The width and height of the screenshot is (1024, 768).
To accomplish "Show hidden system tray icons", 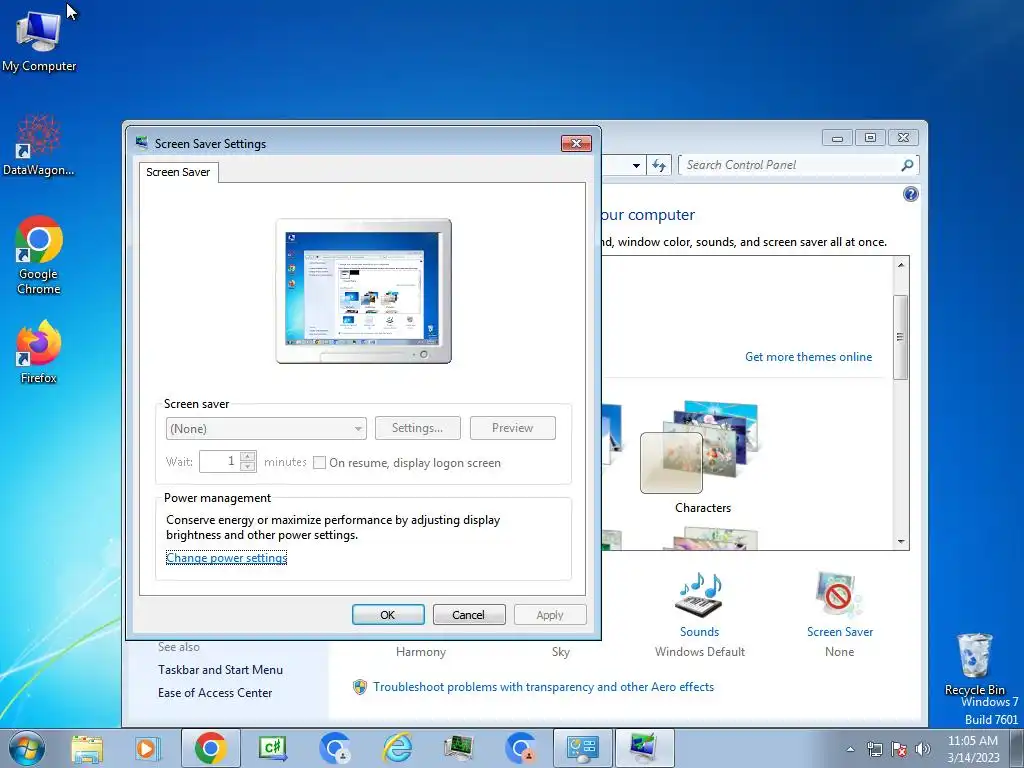I will [x=850, y=749].
